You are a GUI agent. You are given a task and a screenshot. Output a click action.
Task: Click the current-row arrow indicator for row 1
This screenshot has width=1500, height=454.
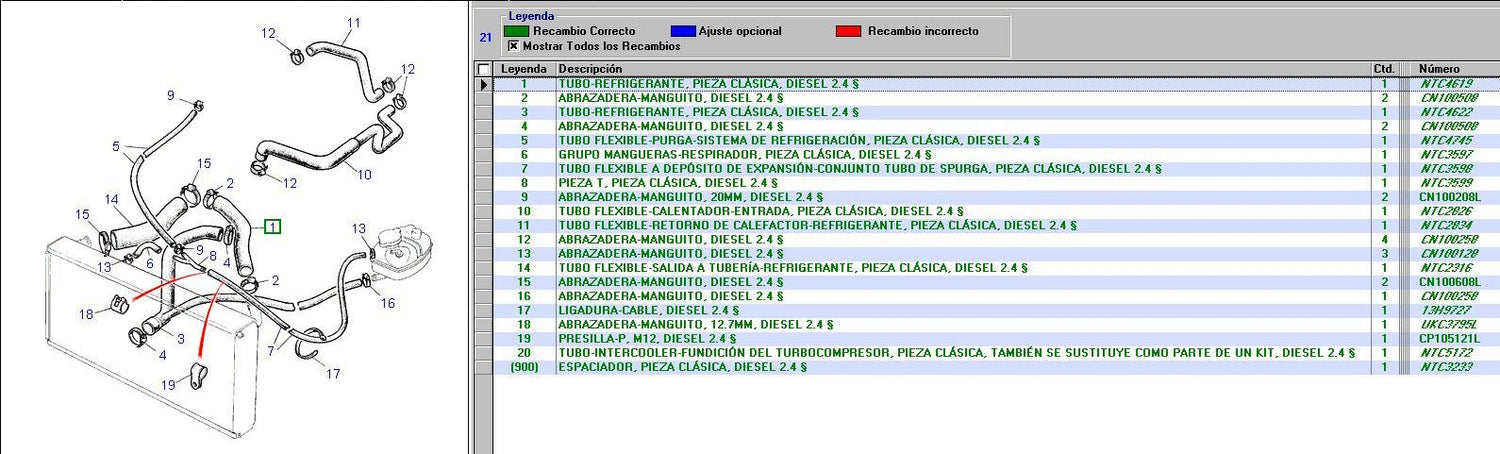point(484,84)
